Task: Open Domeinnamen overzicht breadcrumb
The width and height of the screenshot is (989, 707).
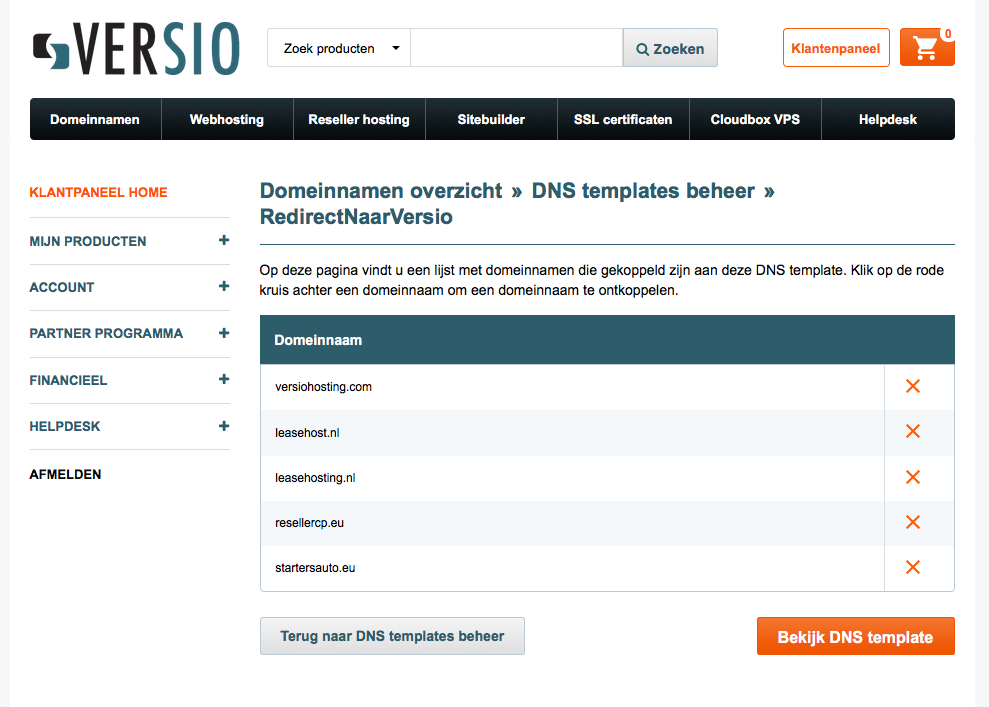Action: [x=381, y=190]
